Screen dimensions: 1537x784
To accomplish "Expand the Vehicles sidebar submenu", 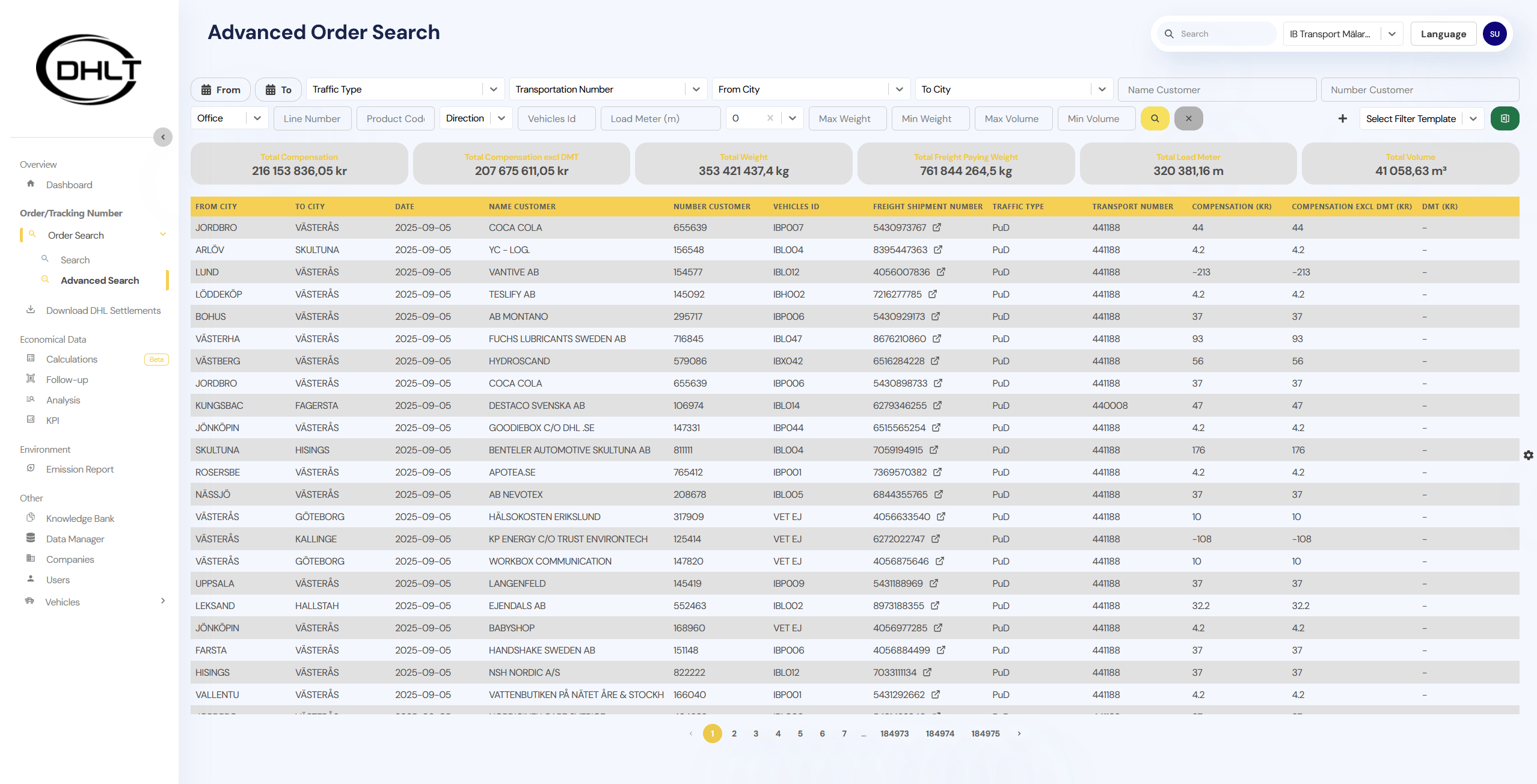I will 162,601.
